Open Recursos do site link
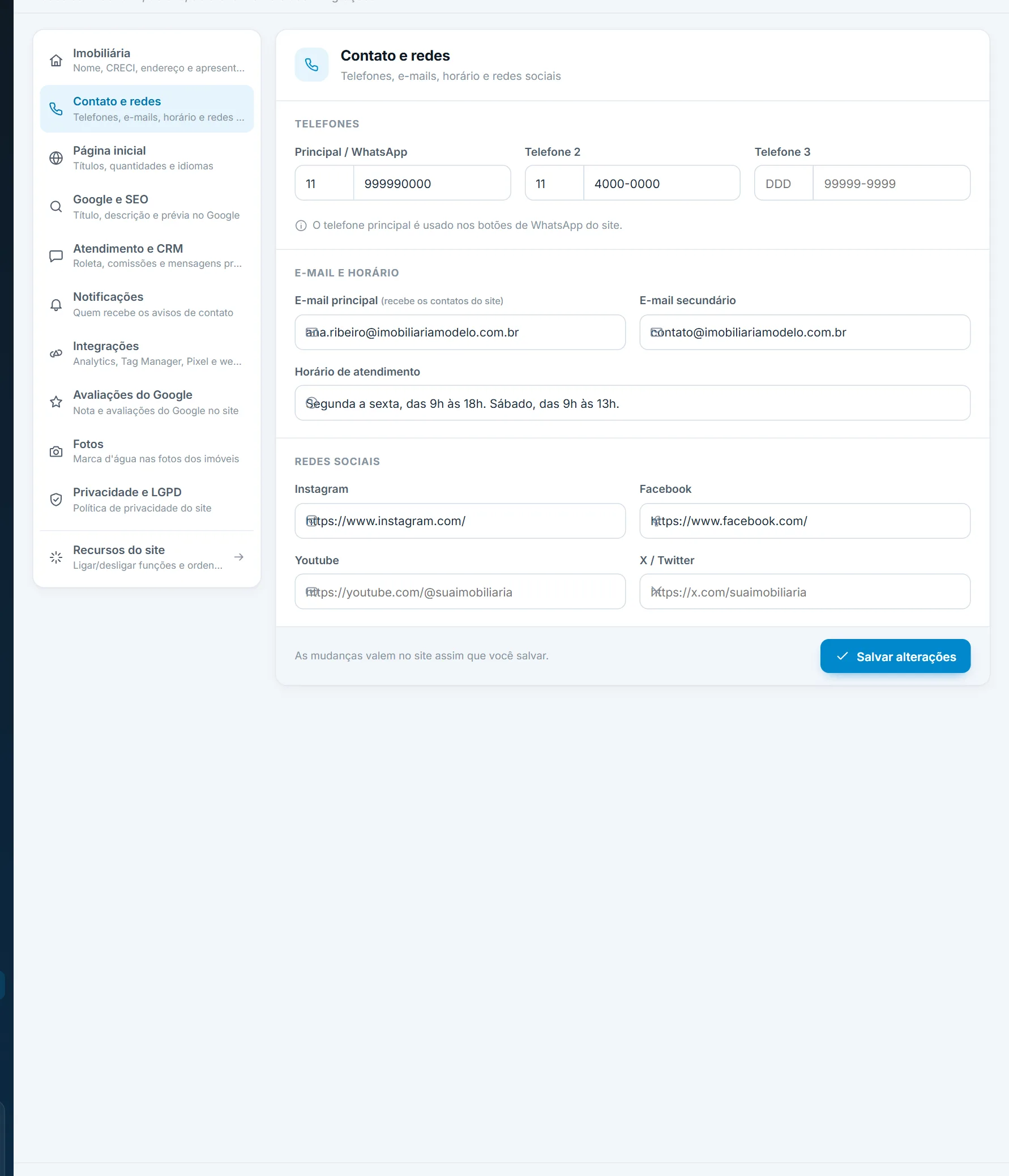The image size is (1009, 1176). (x=147, y=557)
